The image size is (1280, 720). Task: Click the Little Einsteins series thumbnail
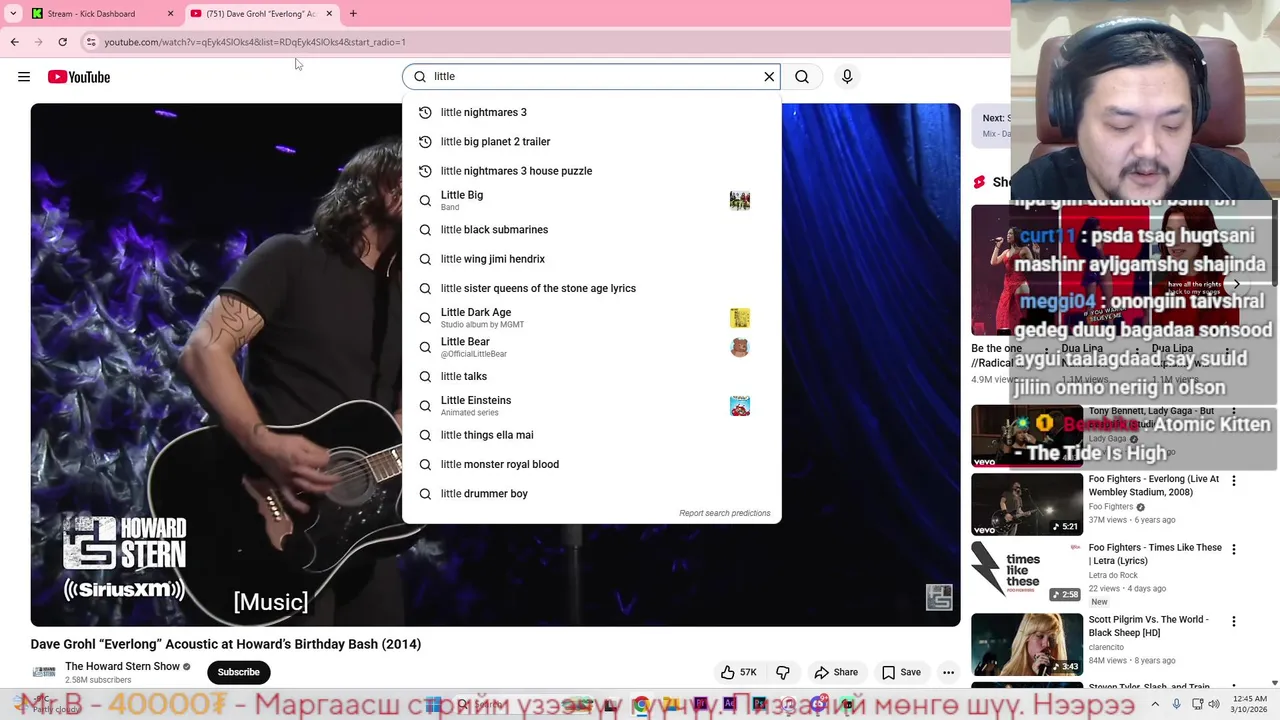pos(740,406)
